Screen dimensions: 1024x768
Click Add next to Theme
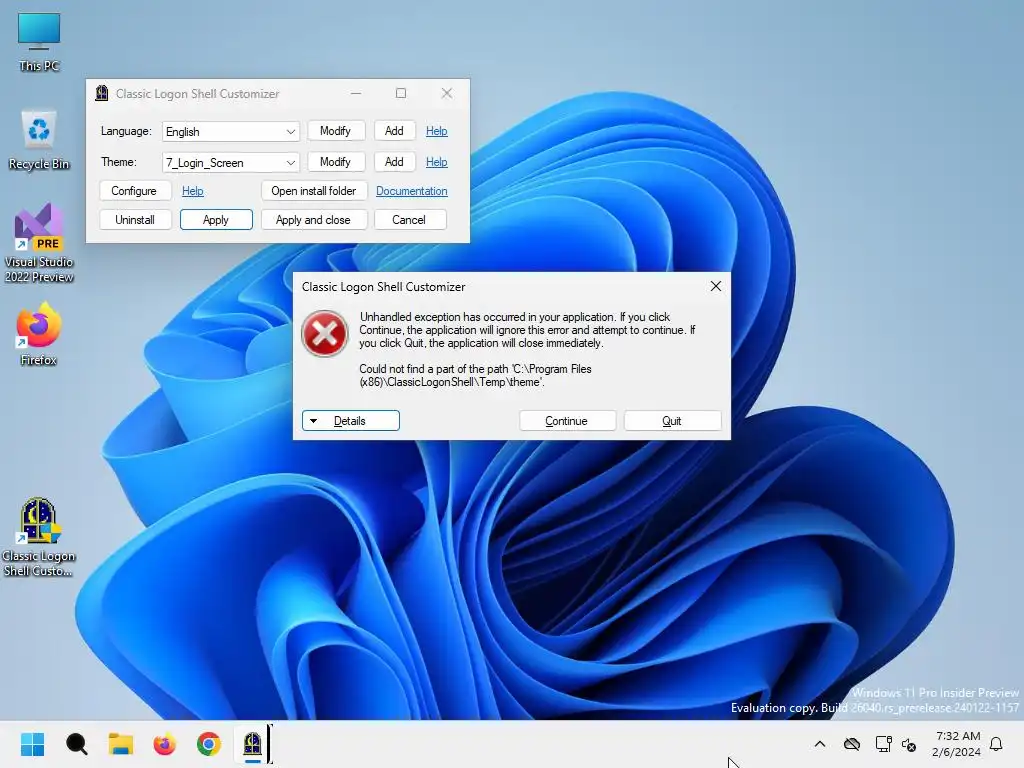click(394, 162)
